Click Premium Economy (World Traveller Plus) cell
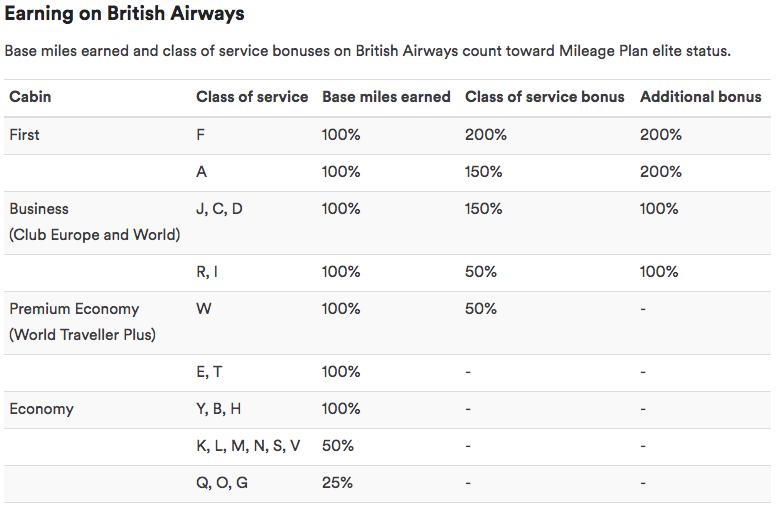776x509 pixels. (82, 322)
